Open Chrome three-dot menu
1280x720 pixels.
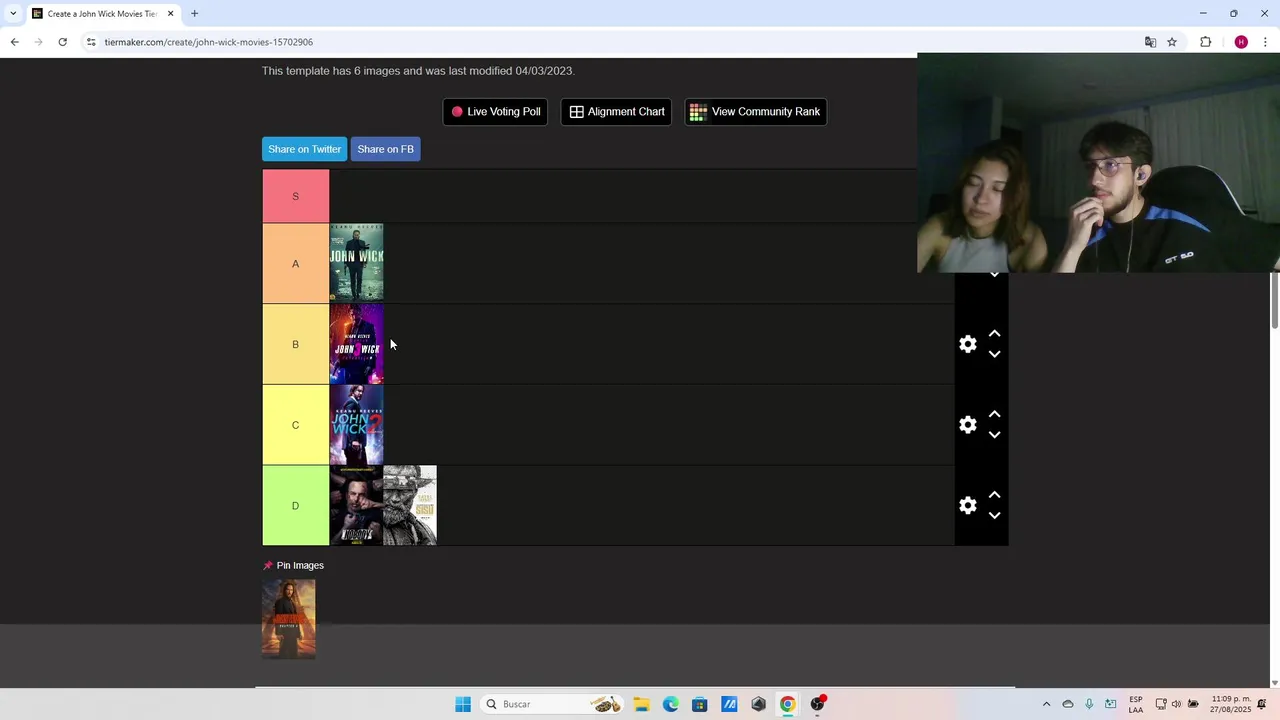1265,42
